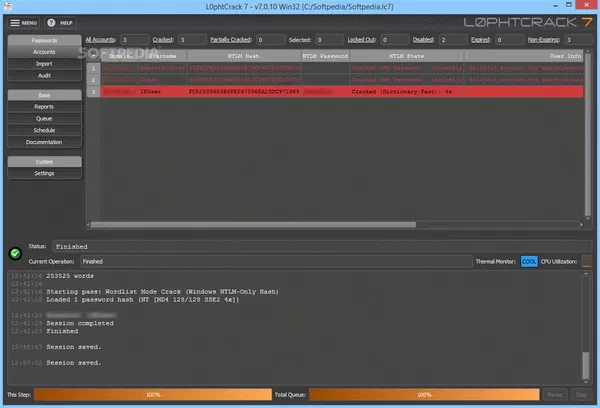The height and width of the screenshot is (408, 600).
Task: Click the Pause button
Action: point(554,395)
